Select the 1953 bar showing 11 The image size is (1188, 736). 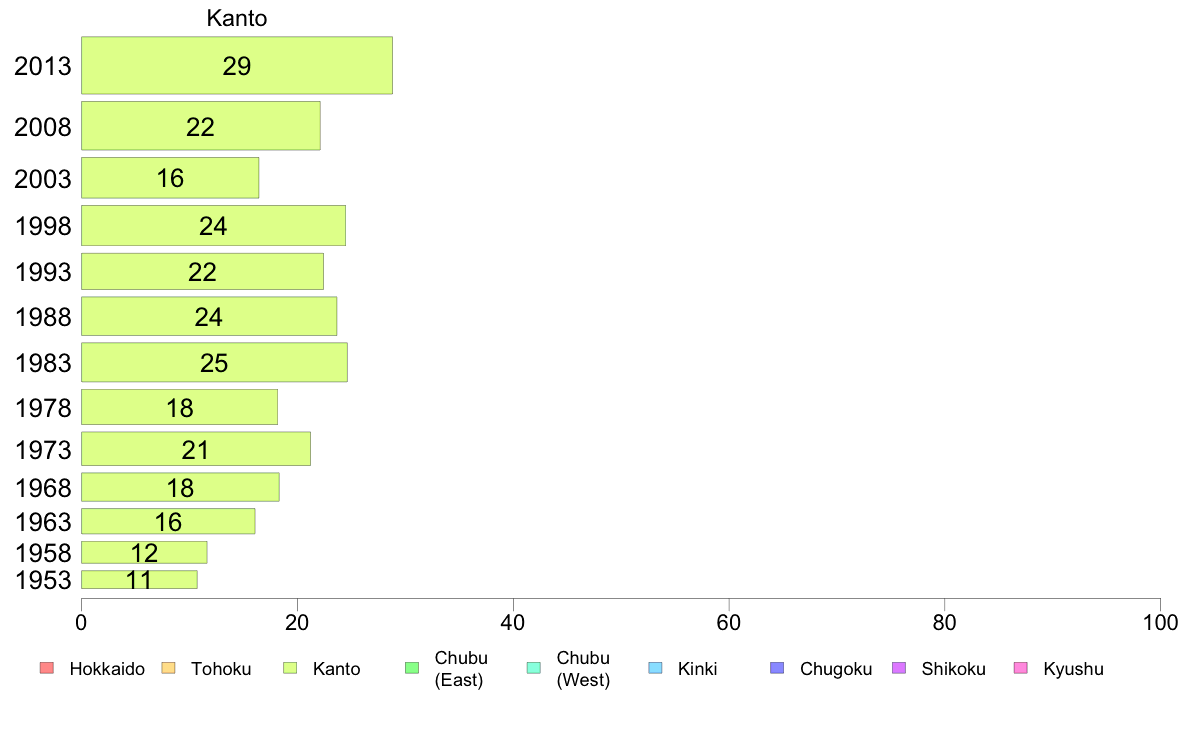click(x=139, y=579)
